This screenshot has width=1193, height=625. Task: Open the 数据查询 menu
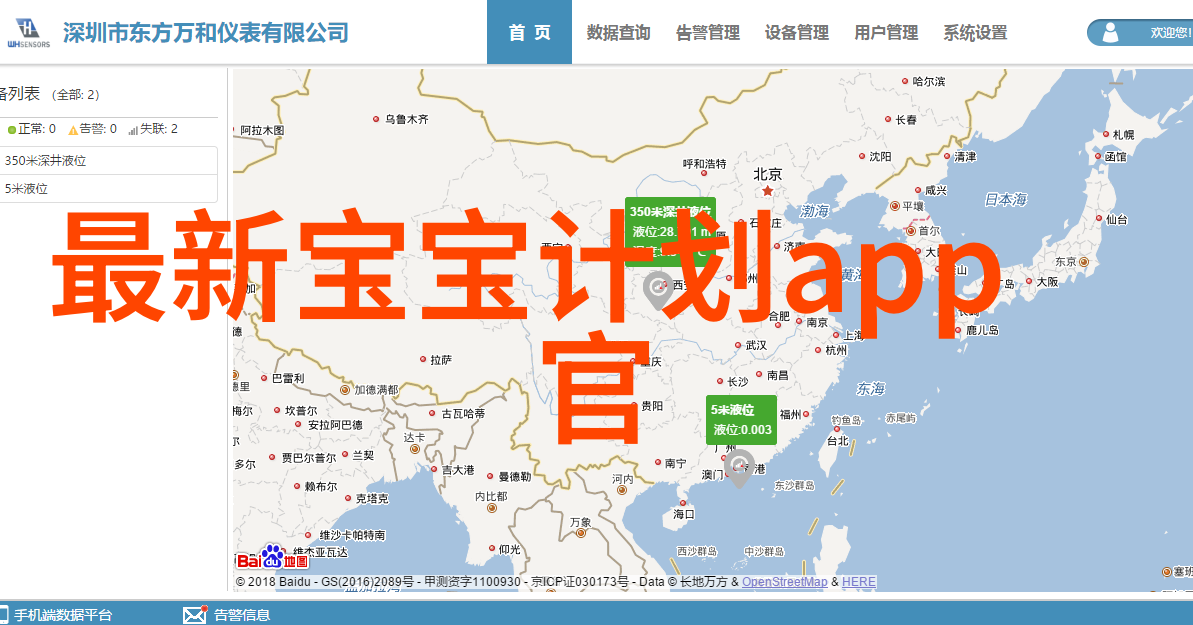point(618,33)
